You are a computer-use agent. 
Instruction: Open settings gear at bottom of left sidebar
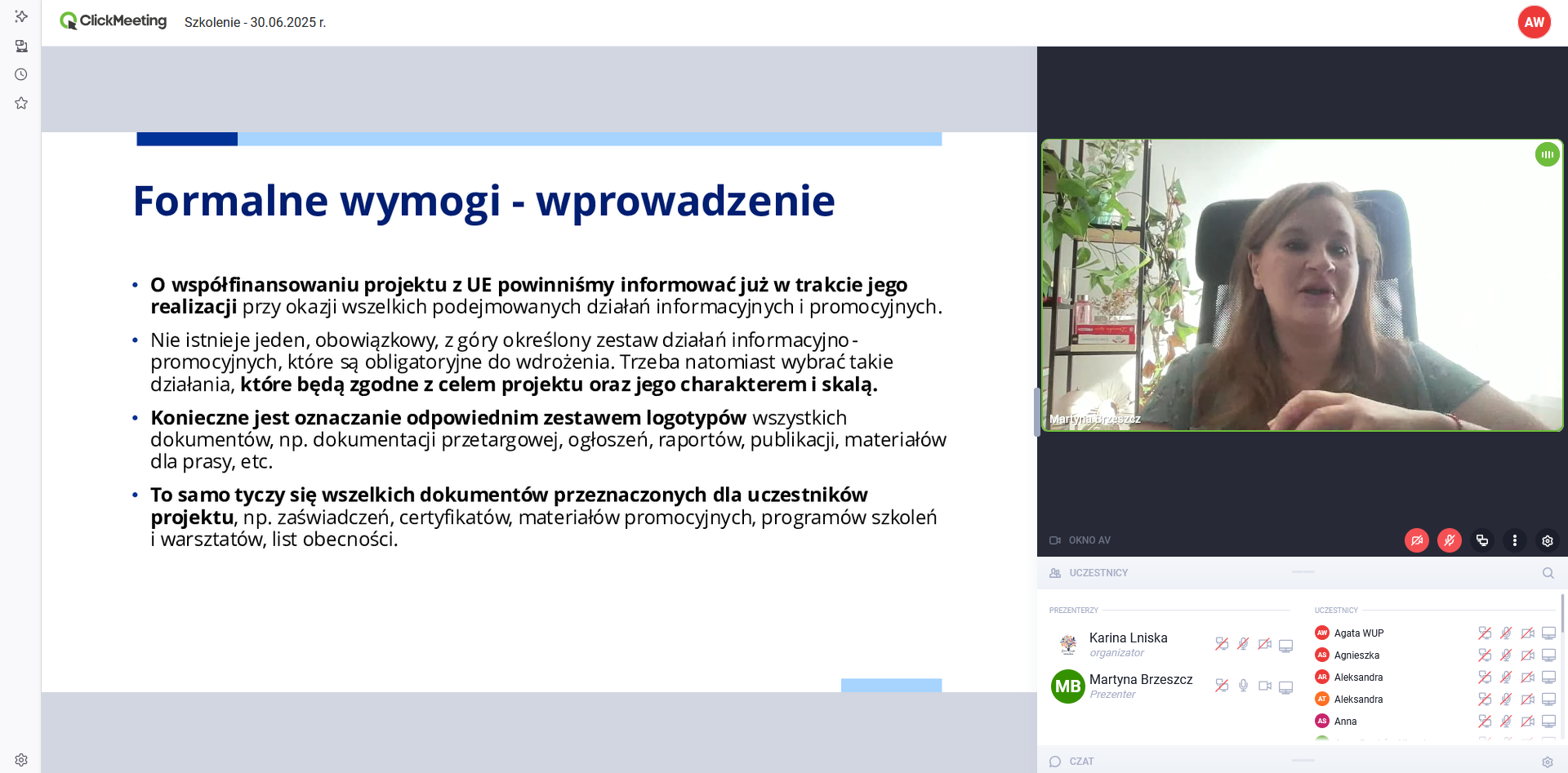[21, 760]
